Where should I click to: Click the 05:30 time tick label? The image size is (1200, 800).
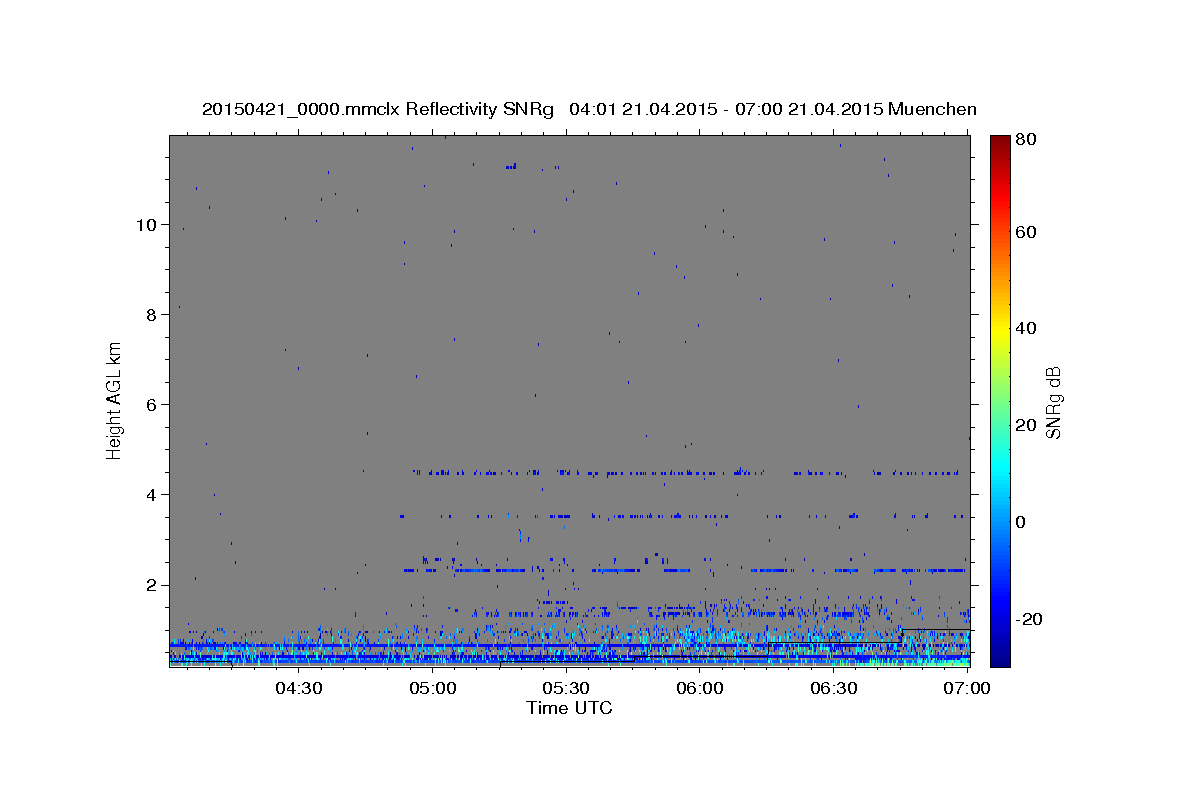(x=565, y=688)
